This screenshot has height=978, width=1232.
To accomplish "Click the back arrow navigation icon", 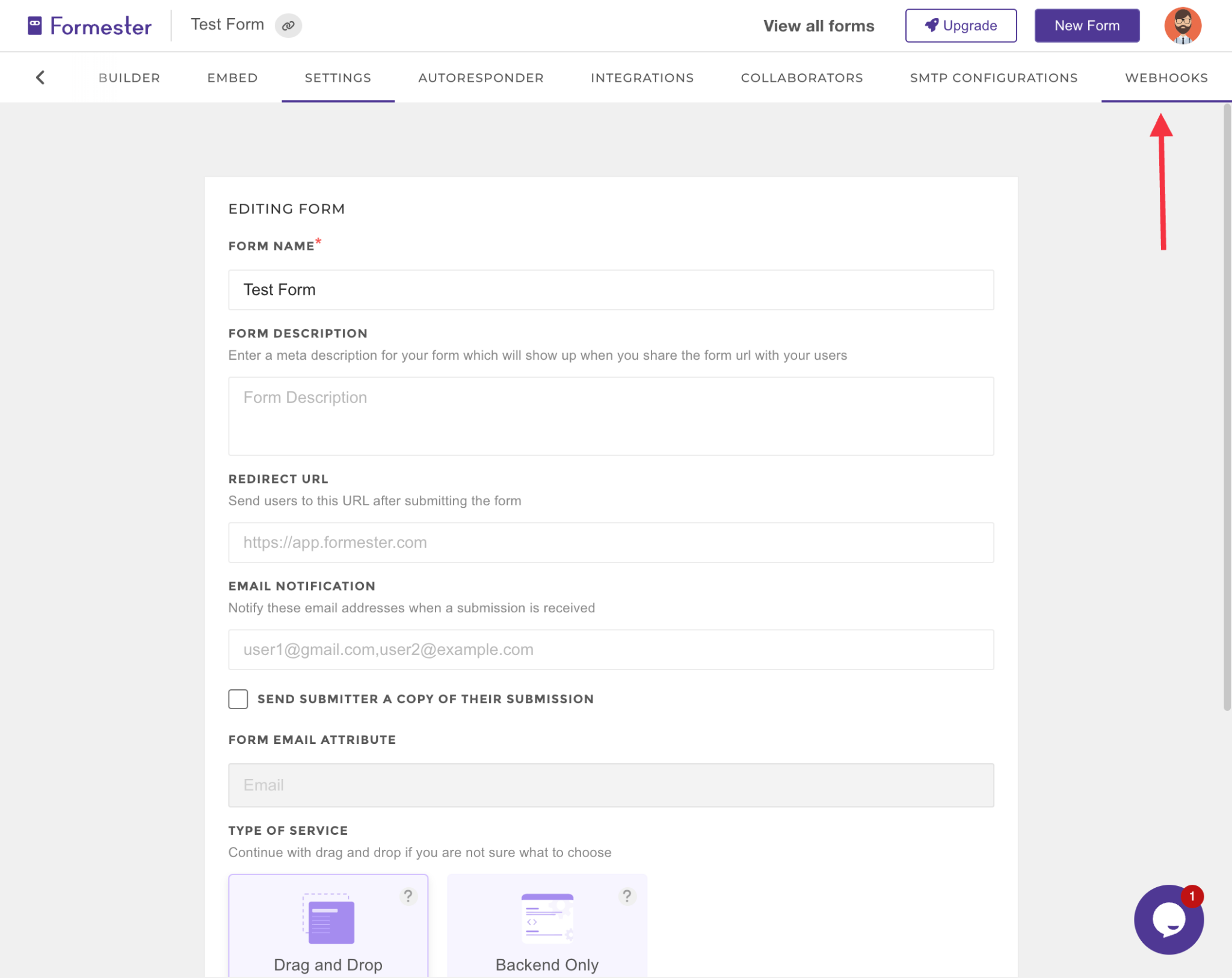I will pos(40,78).
